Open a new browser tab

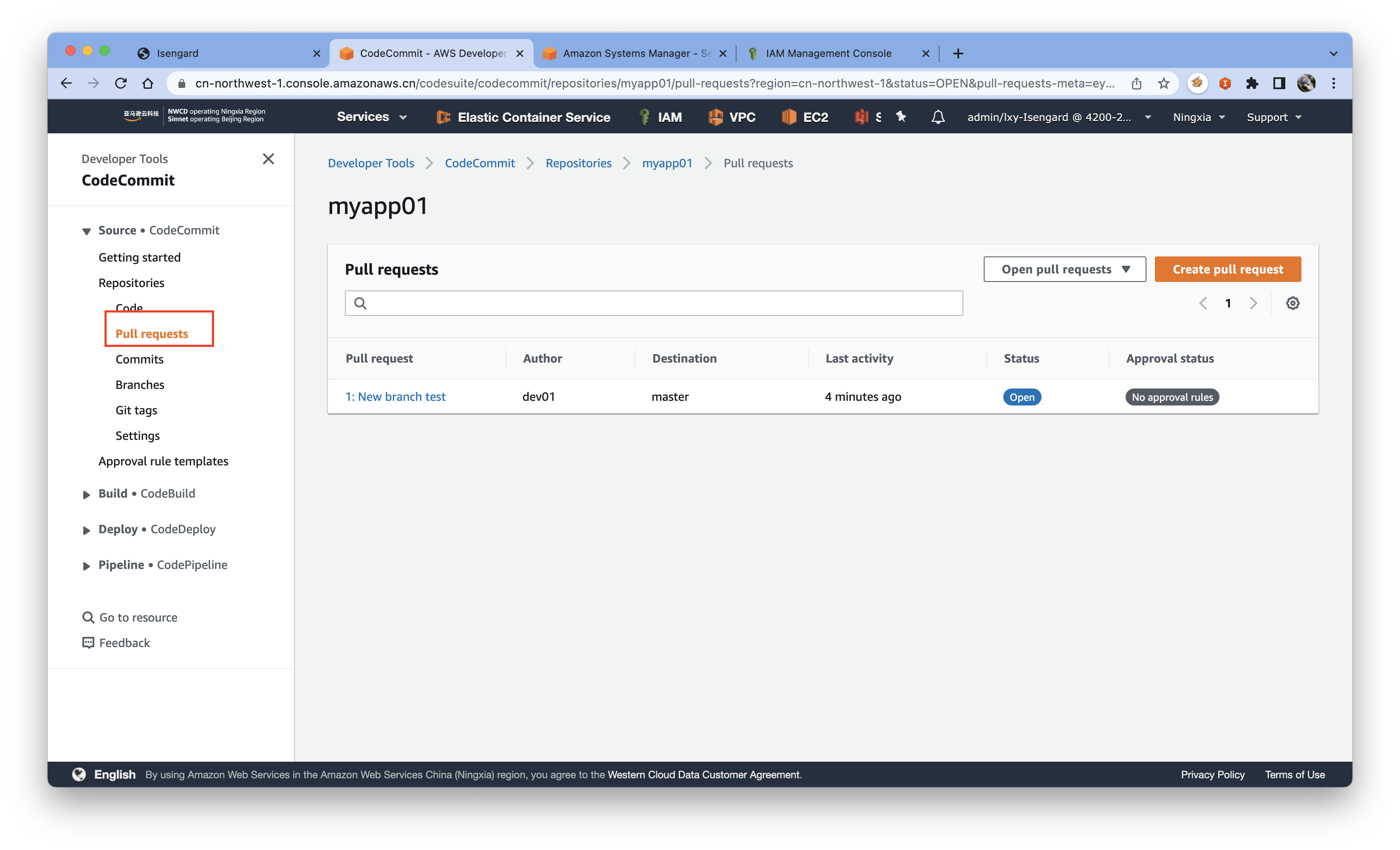[x=958, y=53]
